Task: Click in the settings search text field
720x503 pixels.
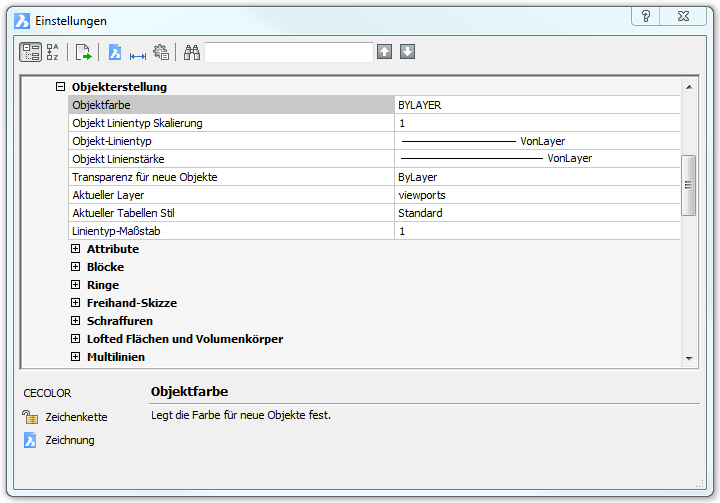Action: tap(288, 52)
